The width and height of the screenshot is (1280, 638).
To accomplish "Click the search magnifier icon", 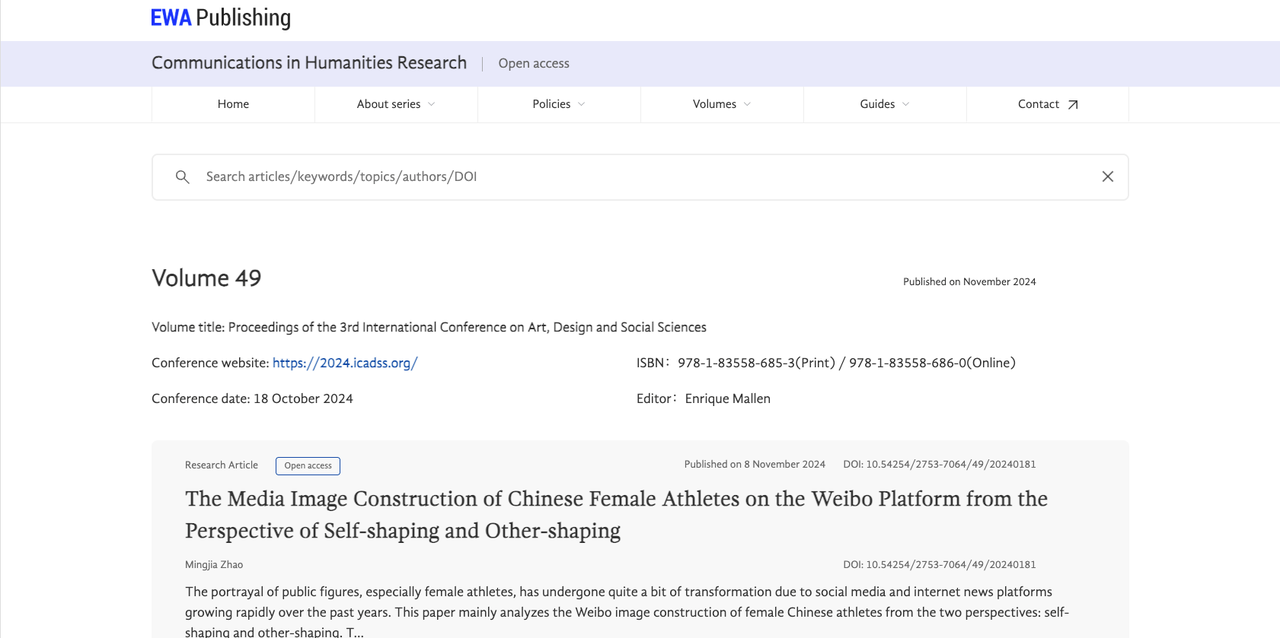I will (182, 177).
